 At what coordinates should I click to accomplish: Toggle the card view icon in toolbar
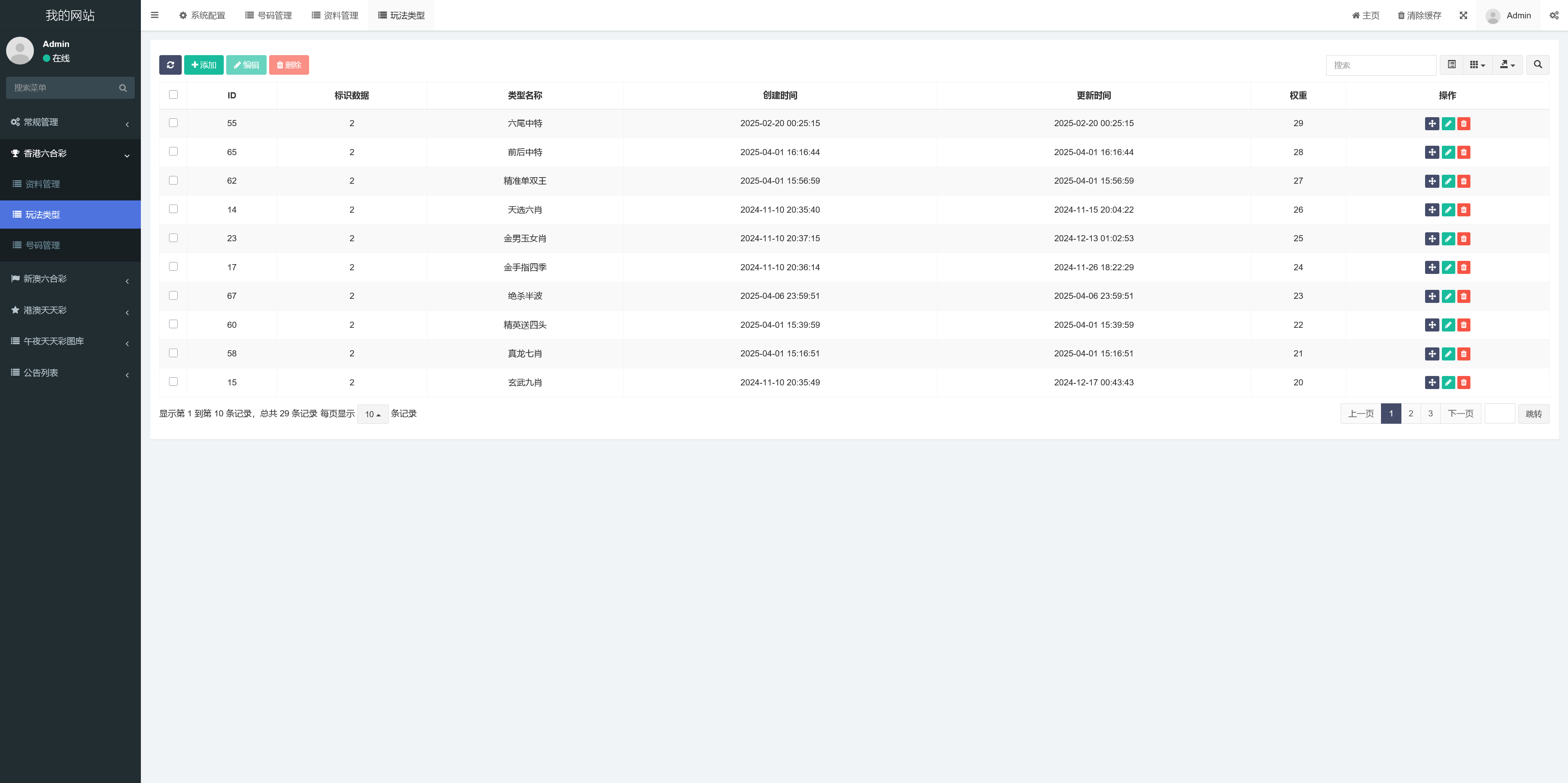(1451, 65)
